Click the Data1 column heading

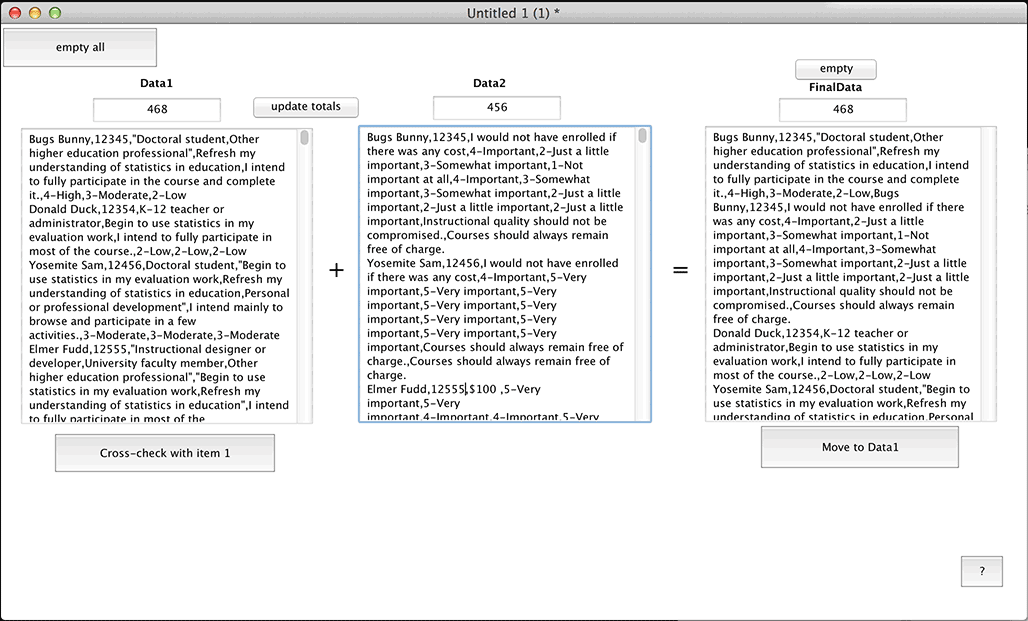click(x=156, y=84)
